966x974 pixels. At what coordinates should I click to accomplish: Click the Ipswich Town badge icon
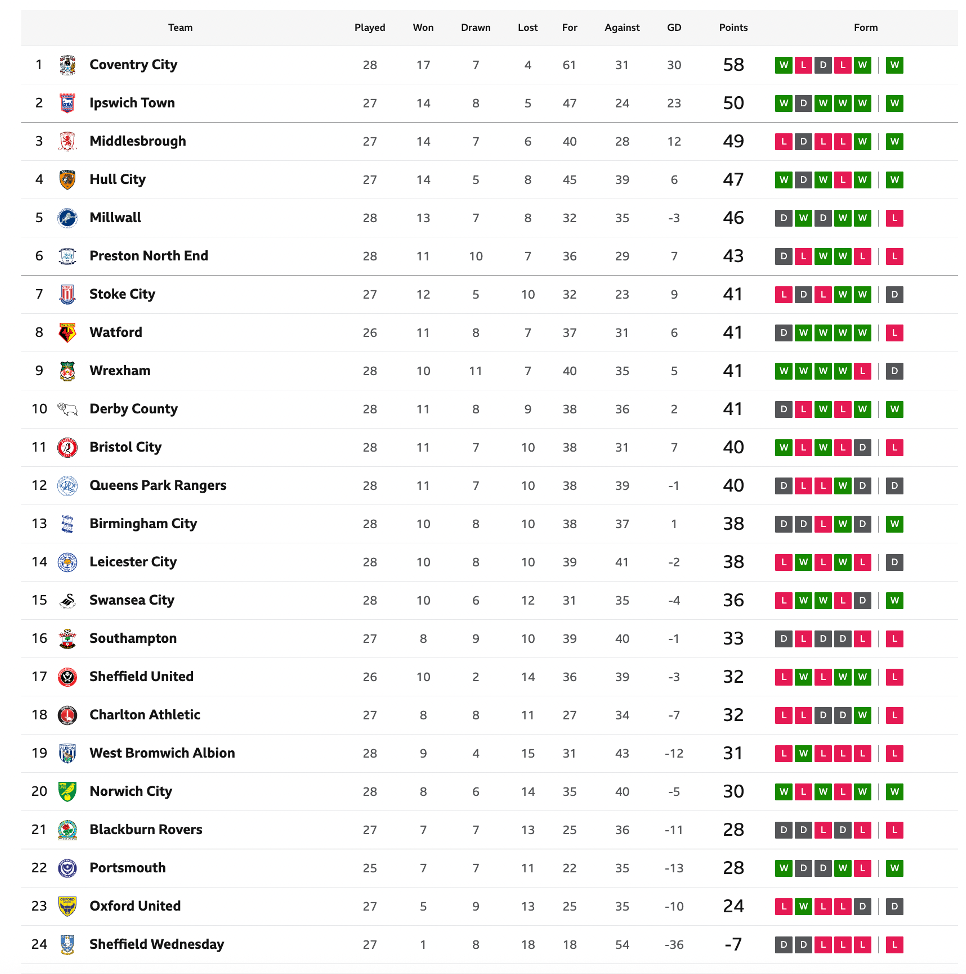[x=67, y=103]
